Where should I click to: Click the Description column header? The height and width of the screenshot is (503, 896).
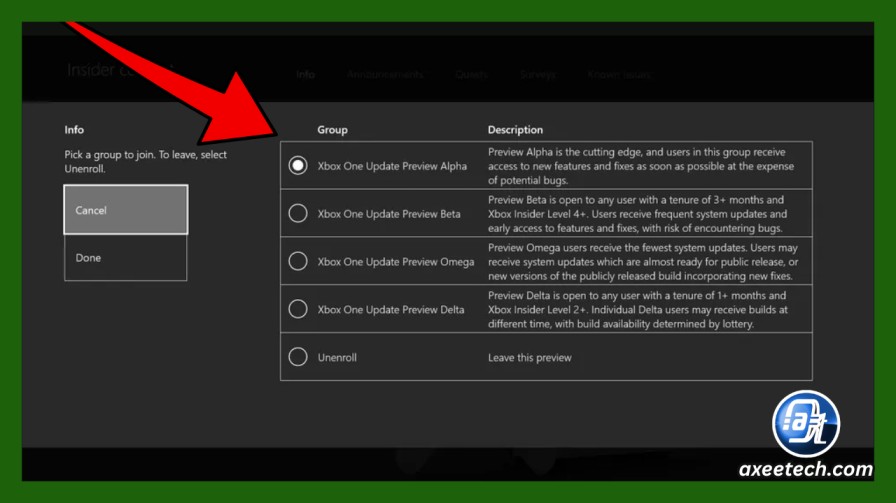click(x=515, y=130)
